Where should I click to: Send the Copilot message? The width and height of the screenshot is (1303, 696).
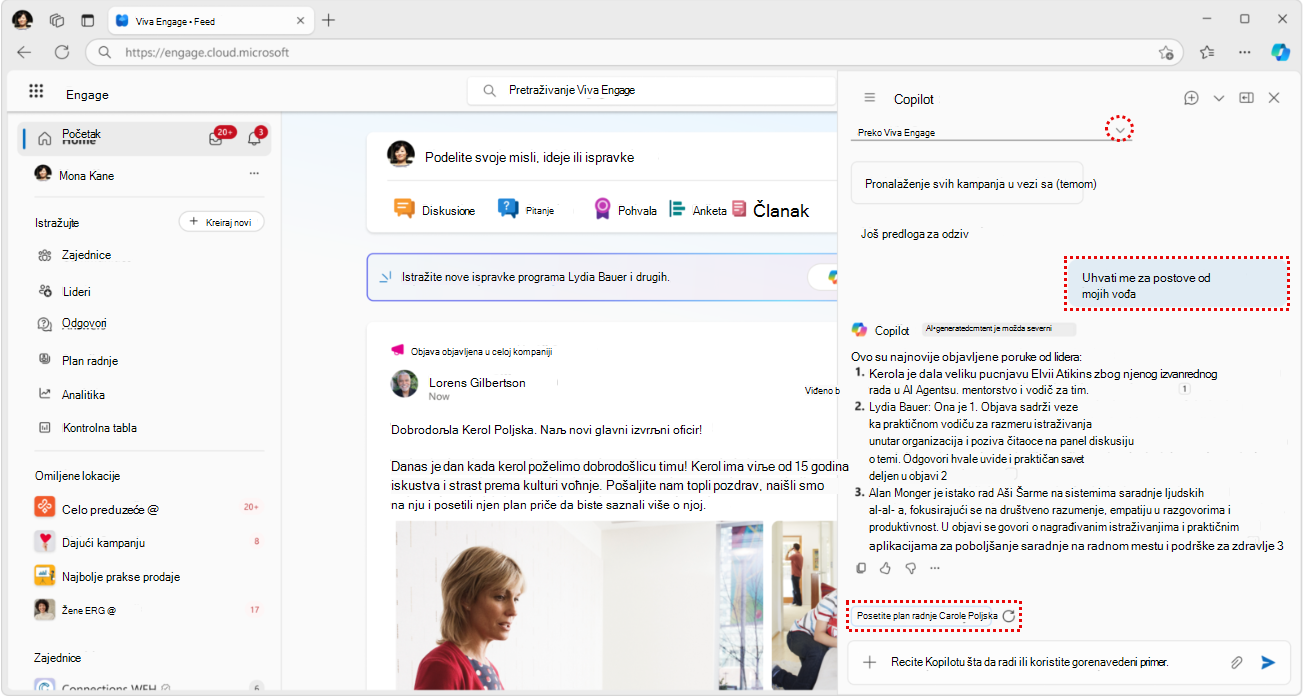coord(1268,662)
